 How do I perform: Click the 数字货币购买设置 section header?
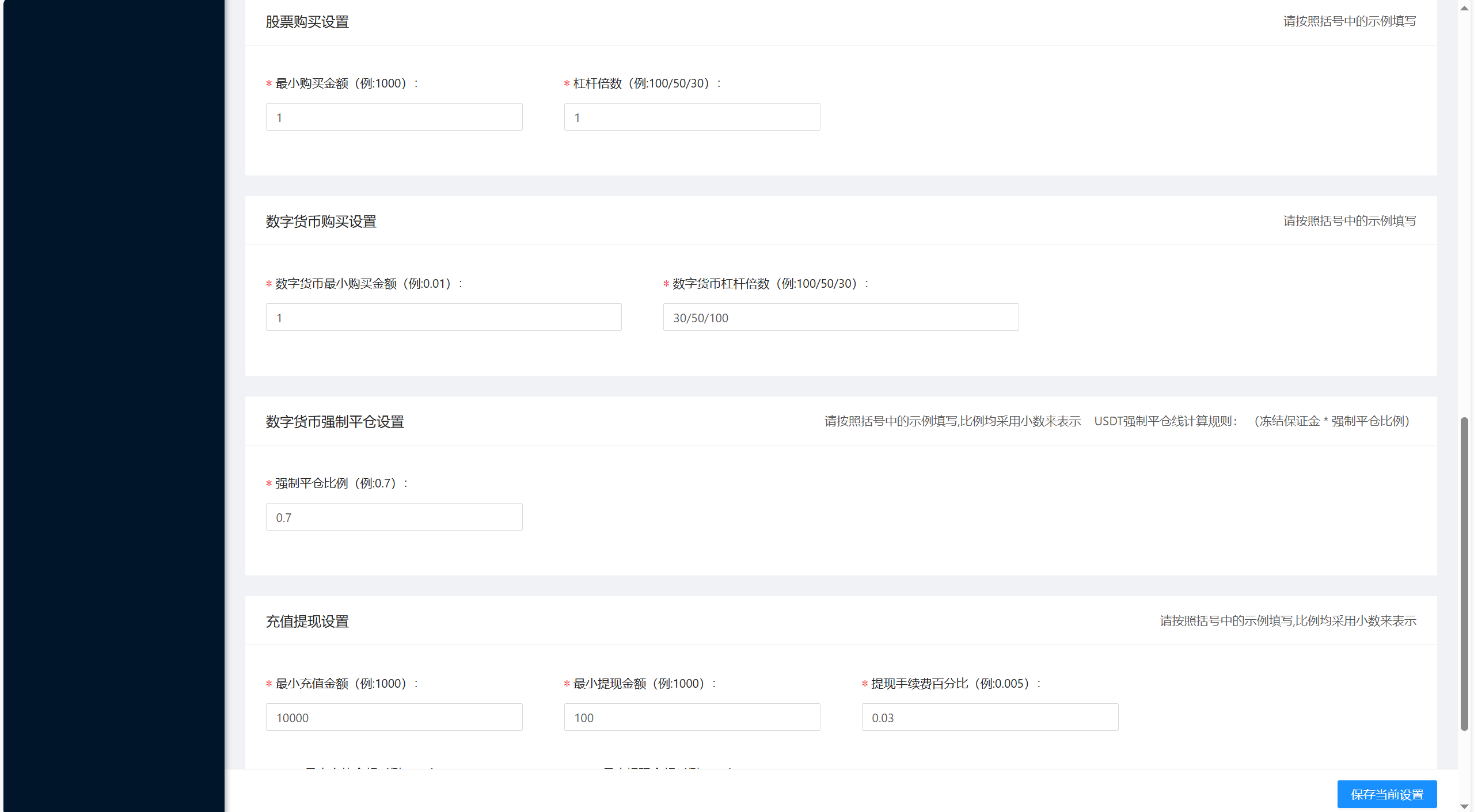(320, 221)
